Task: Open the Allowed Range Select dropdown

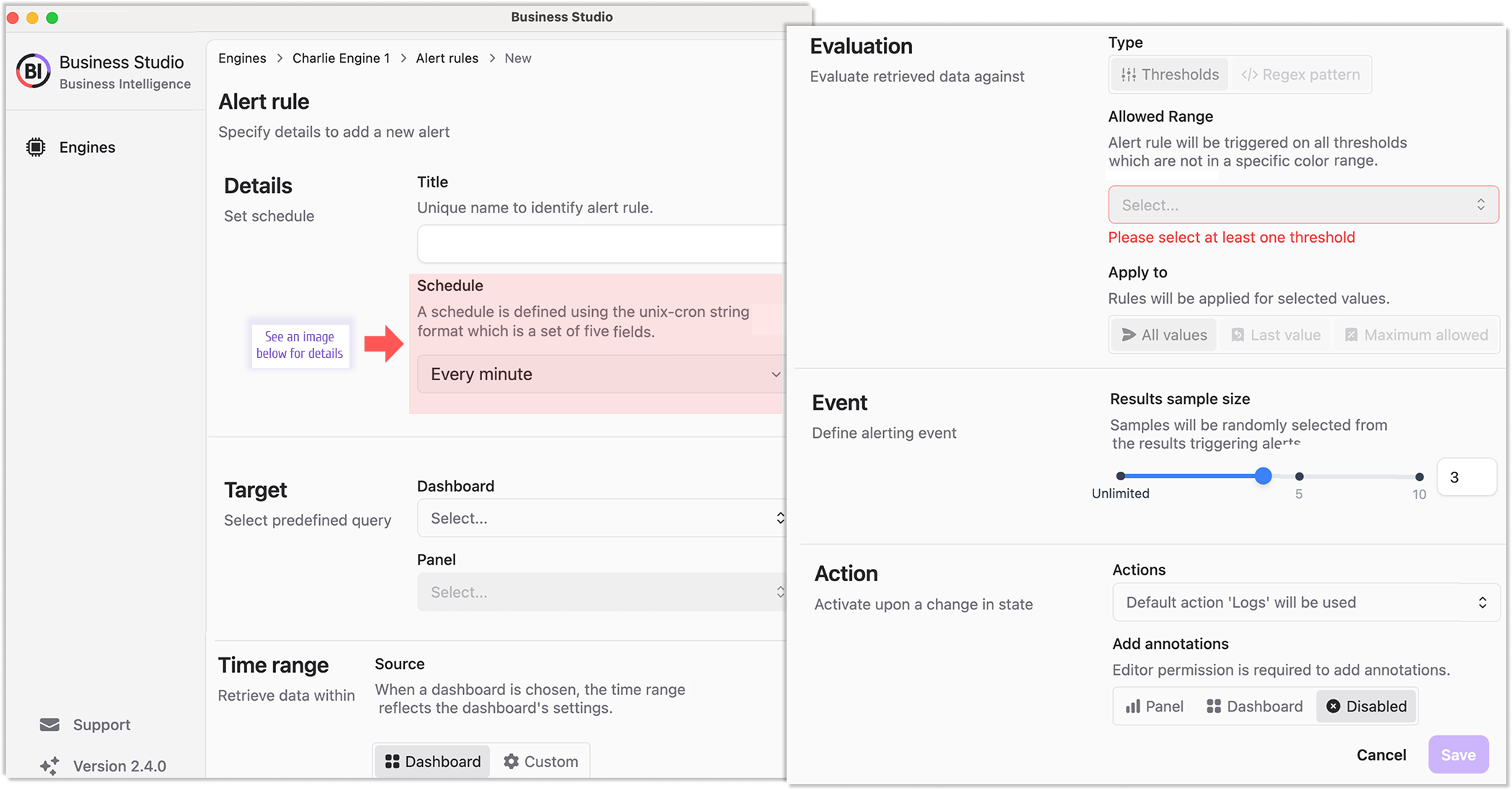Action: [x=1303, y=205]
